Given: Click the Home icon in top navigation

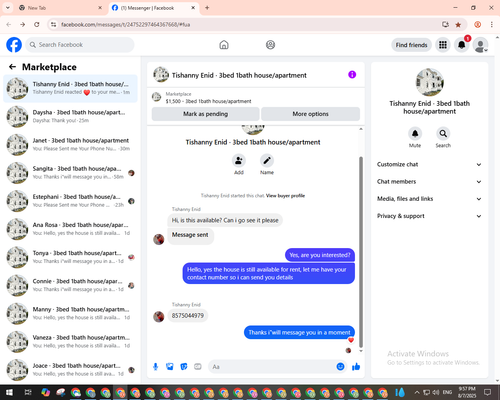Looking at the screenshot, I should [224, 45].
